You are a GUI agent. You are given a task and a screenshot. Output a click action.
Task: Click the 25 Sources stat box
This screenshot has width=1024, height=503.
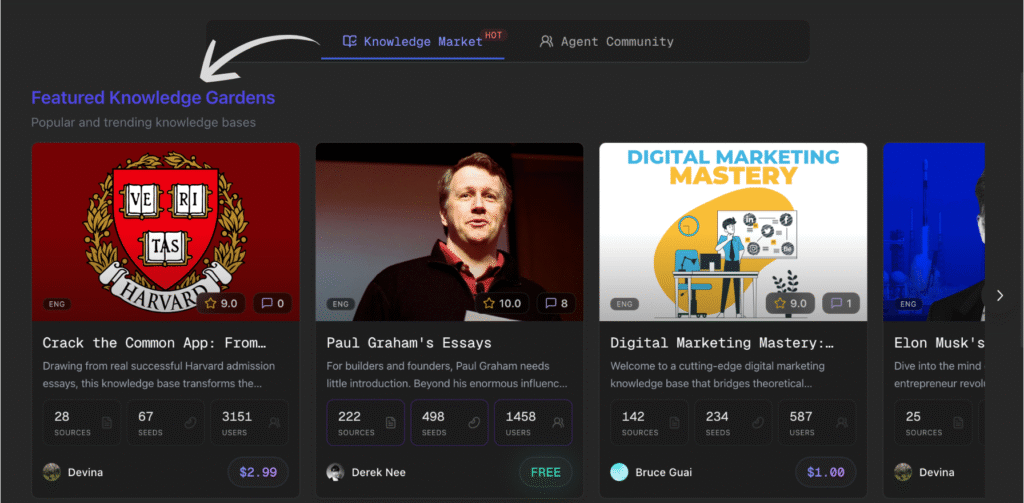point(933,423)
